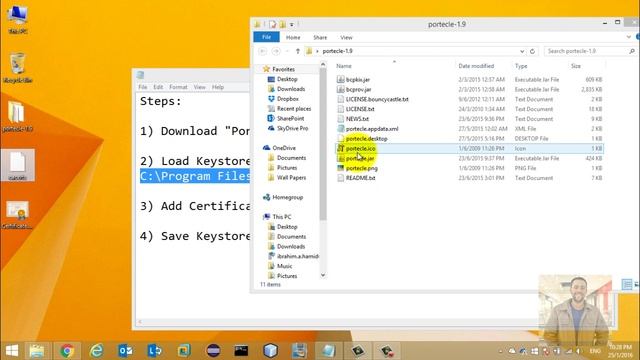
Task: Open Notepad File menu
Action: point(142,87)
